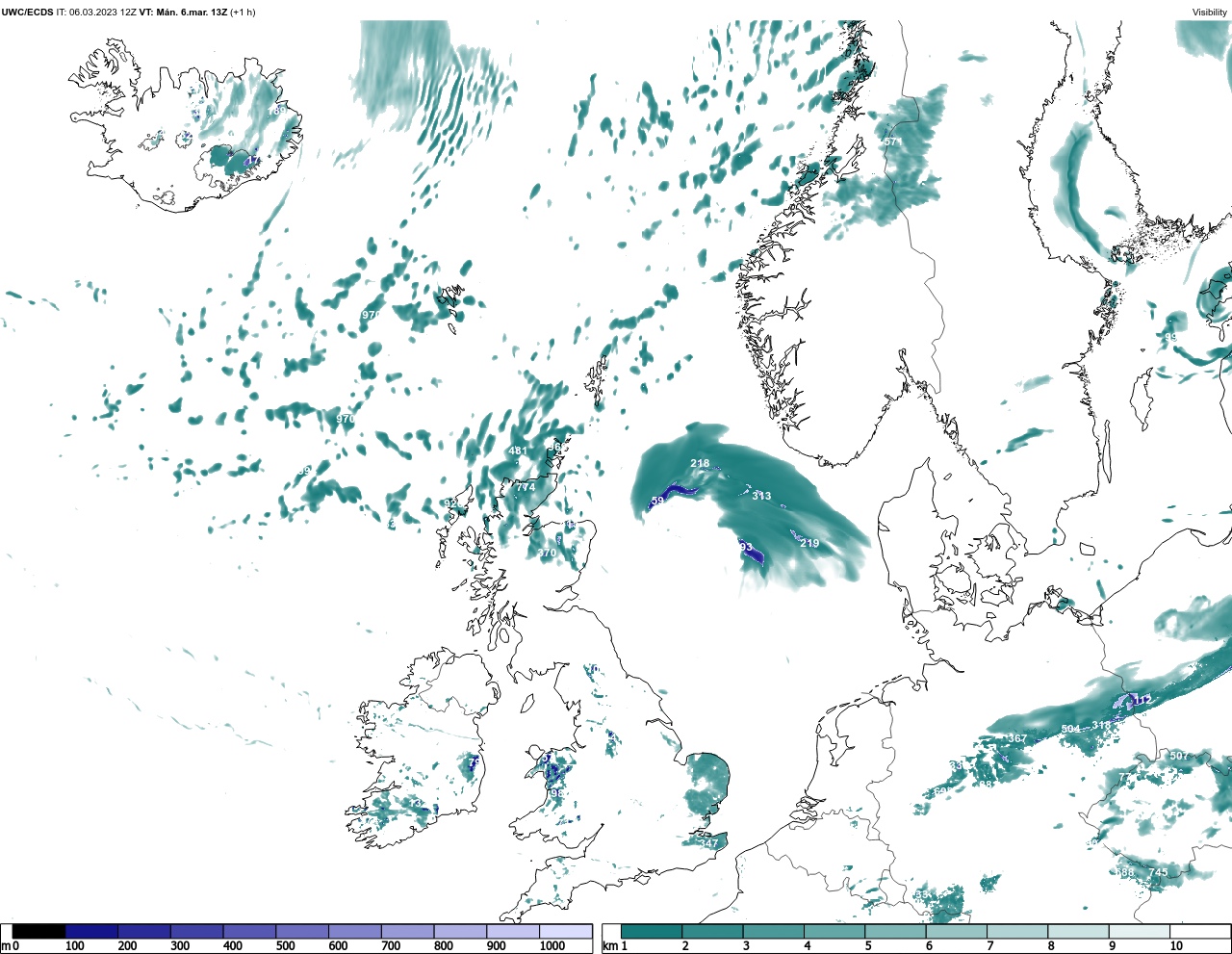Click the 7–8 km legend swatch
1232x954 pixels.
click(1017, 931)
